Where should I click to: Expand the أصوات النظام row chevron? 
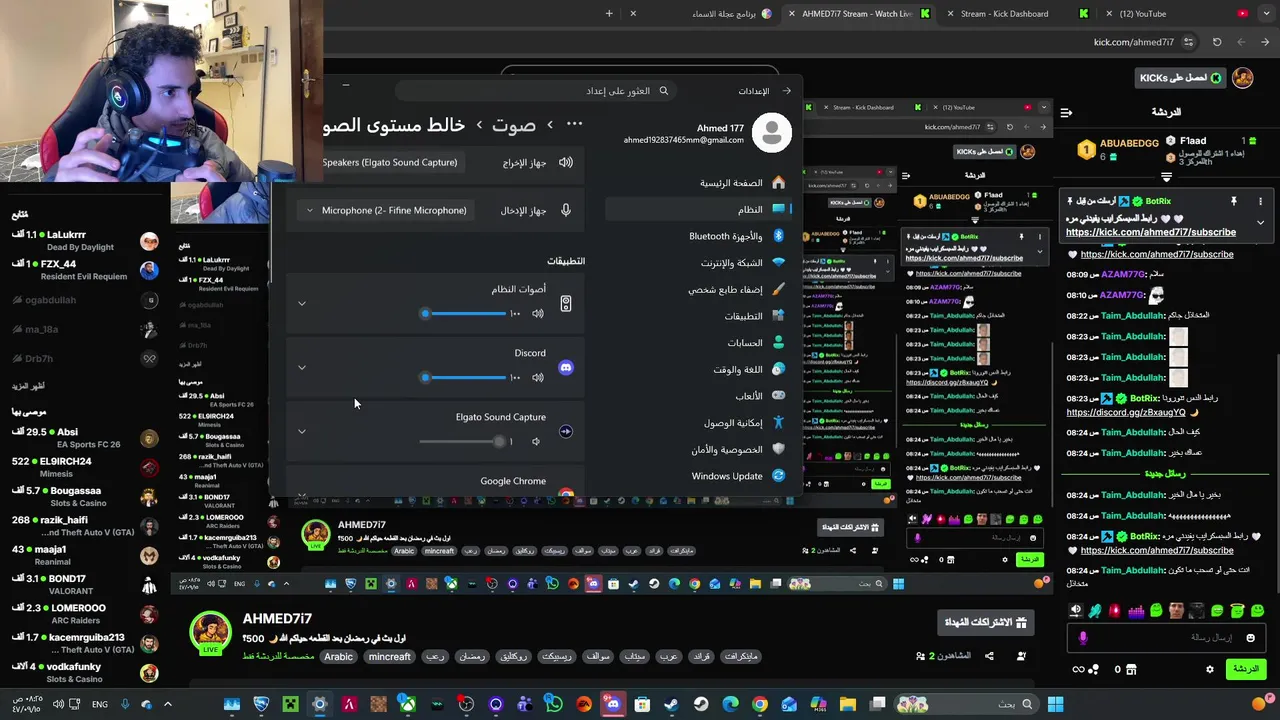302,304
